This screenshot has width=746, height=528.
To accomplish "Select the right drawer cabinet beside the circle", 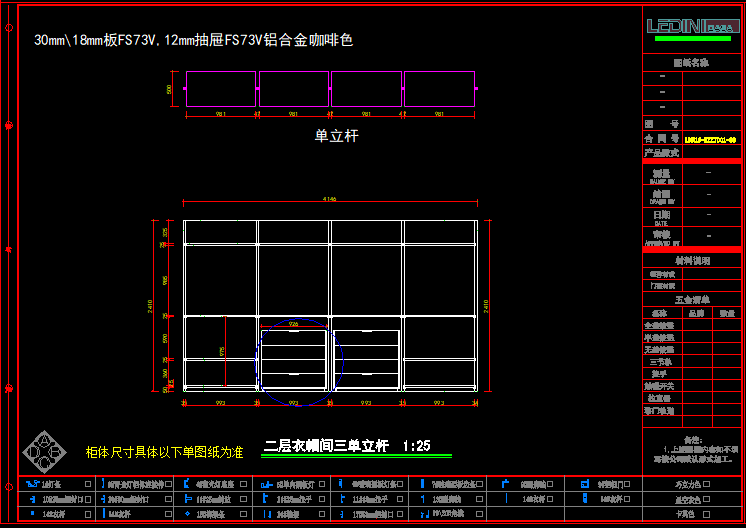I will pos(366,358).
